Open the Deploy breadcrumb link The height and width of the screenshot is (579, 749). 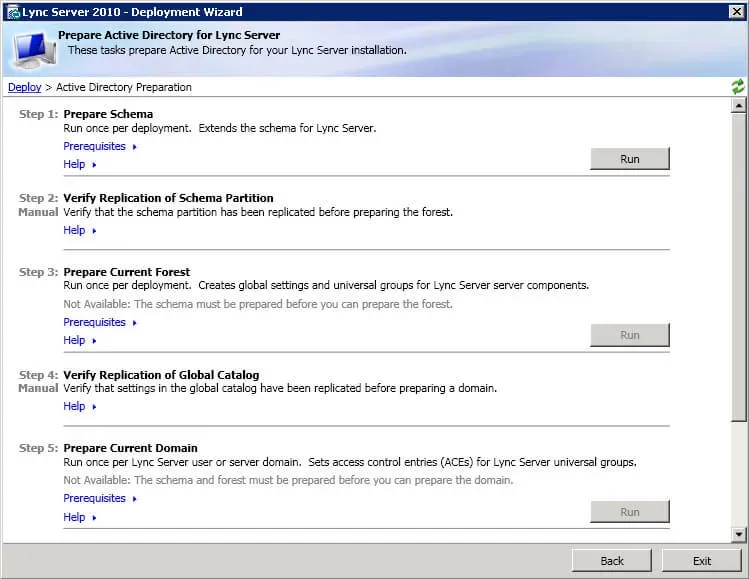[24, 87]
